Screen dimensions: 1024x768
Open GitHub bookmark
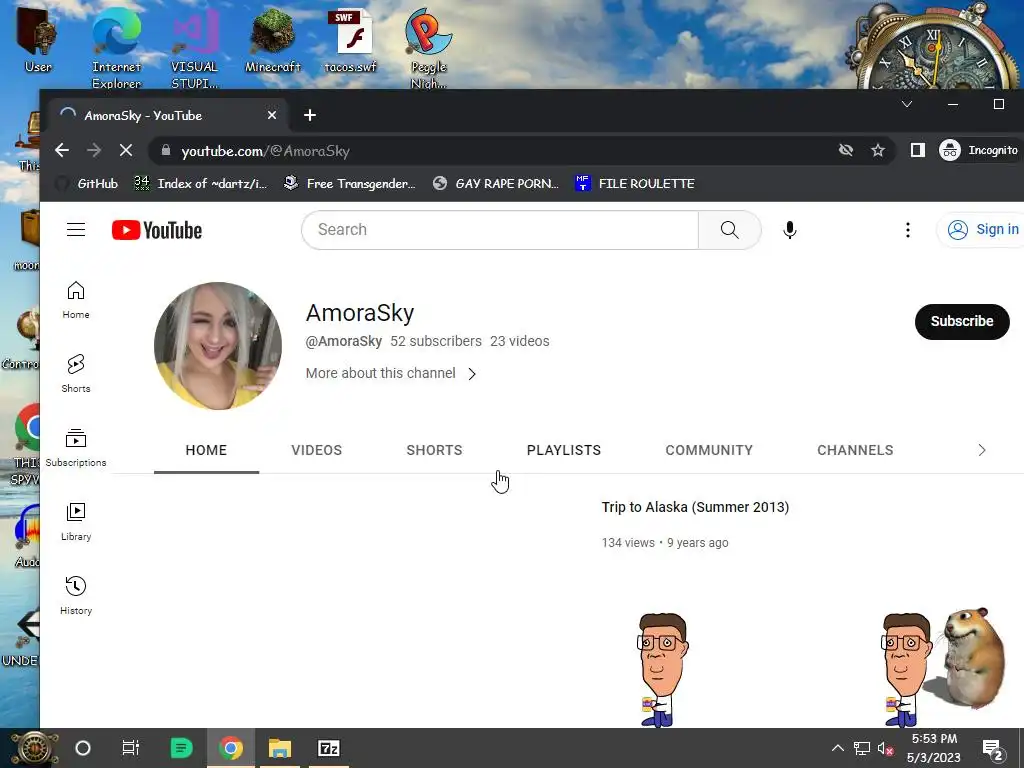coord(88,184)
